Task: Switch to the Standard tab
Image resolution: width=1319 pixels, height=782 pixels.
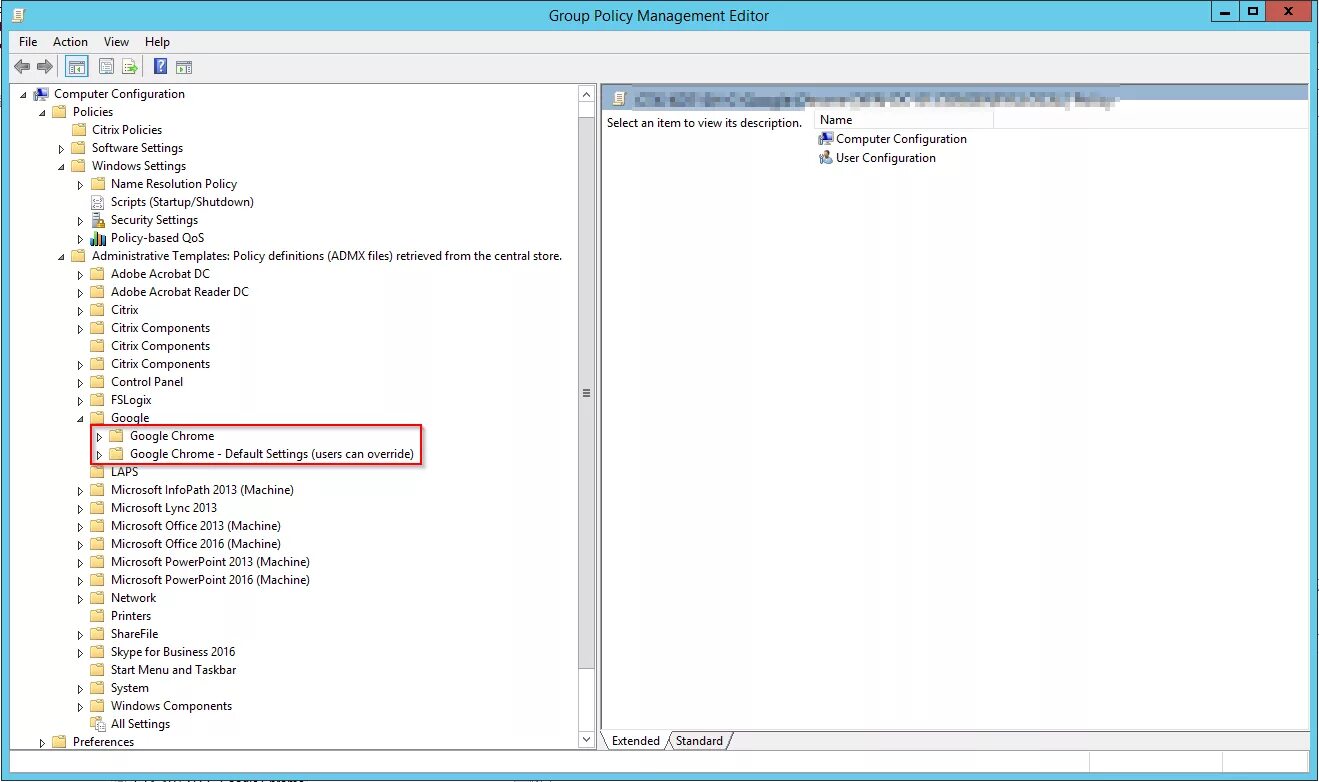Action: click(x=699, y=741)
